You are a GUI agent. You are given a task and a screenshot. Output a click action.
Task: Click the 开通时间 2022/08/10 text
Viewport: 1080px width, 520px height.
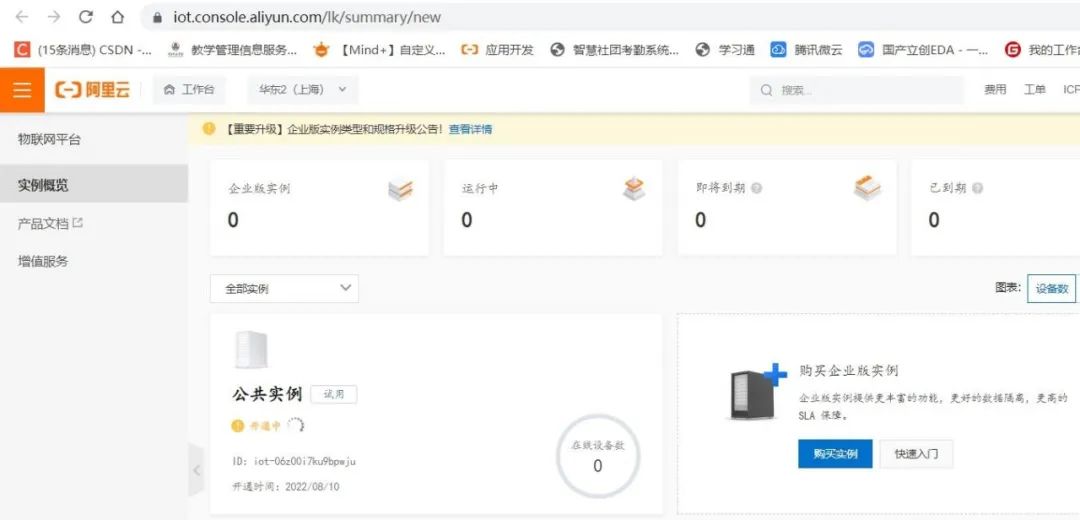coord(286,486)
